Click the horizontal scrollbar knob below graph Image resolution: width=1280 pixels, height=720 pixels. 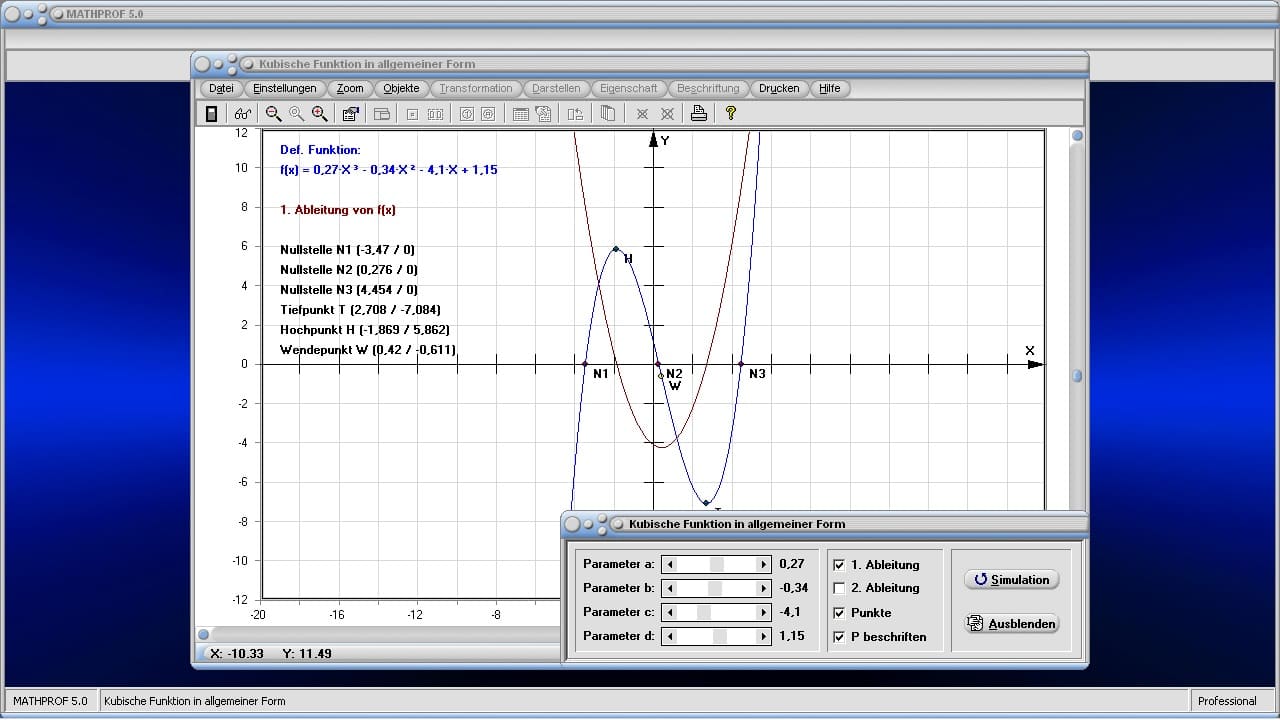click(x=203, y=634)
